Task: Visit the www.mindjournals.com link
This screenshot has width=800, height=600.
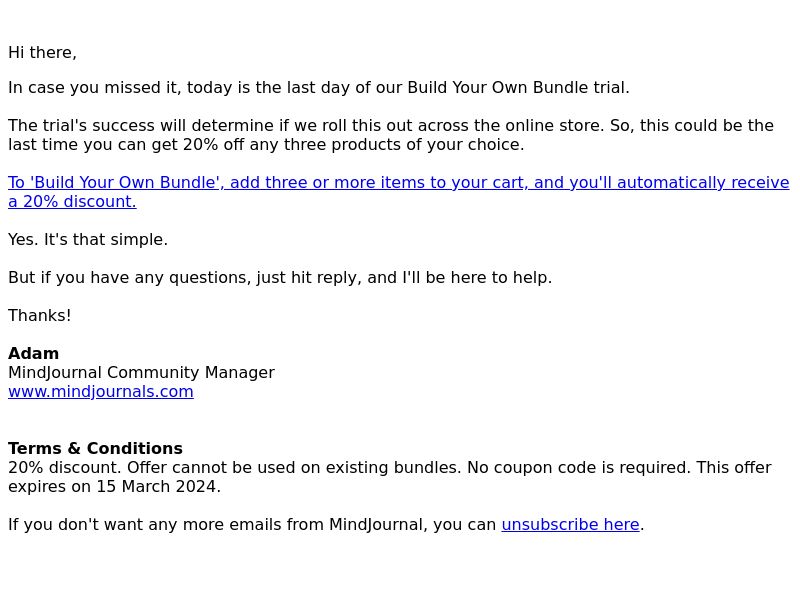Action: click(x=101, y=392)
